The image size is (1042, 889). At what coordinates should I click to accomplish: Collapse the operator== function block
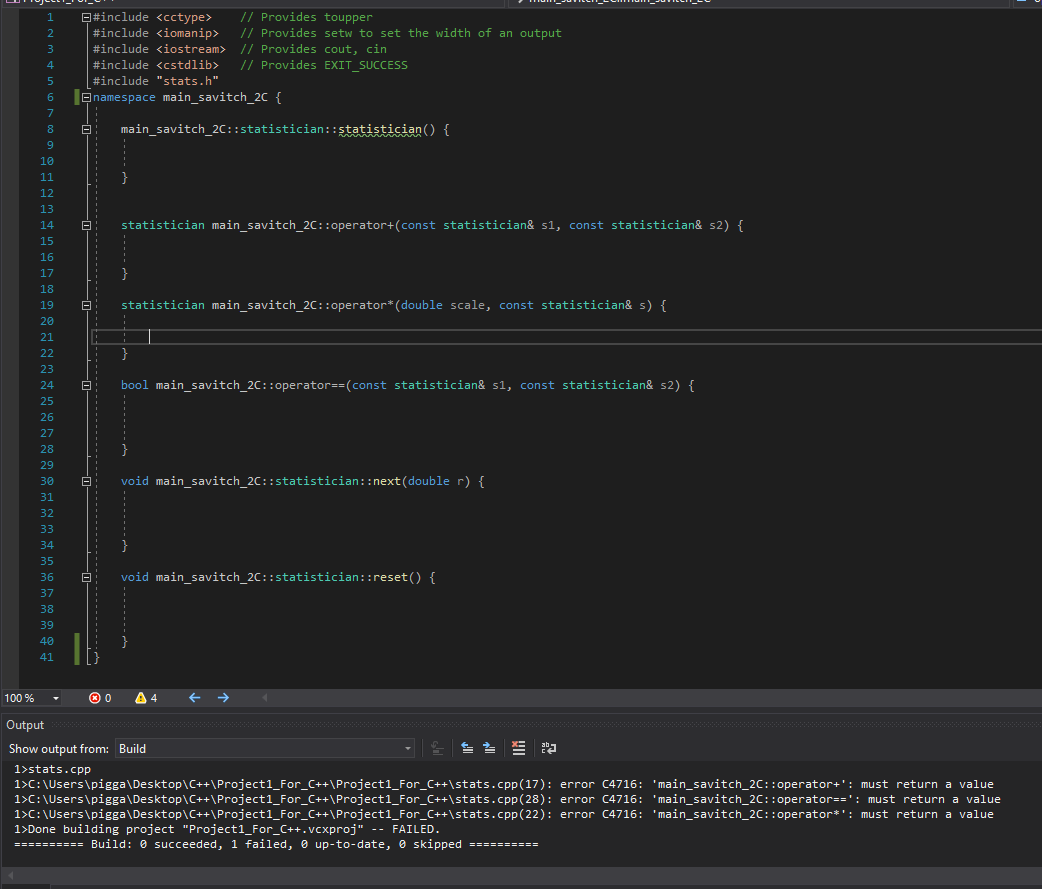tap(86, 385)
